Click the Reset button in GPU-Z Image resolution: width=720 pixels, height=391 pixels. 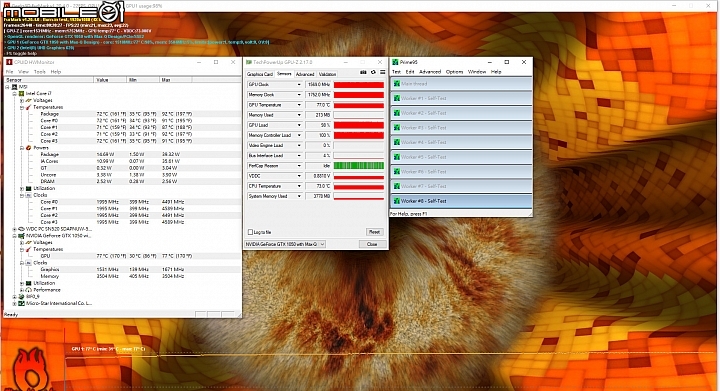[x=375, y=232]
